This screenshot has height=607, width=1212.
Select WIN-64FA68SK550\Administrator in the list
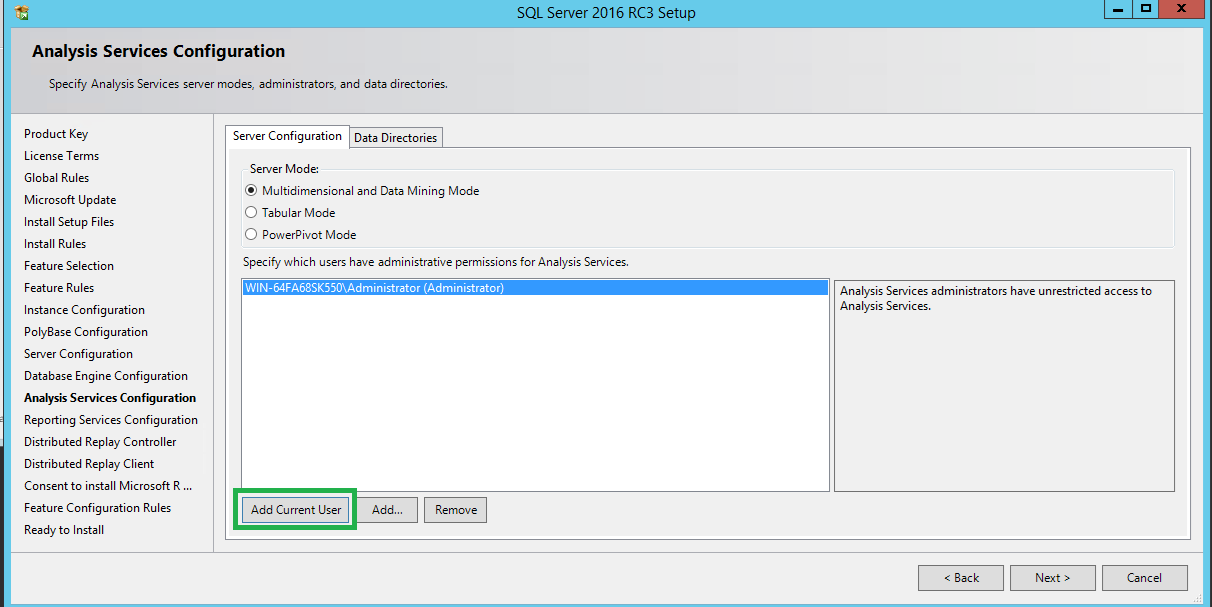[x=535, y=288]
